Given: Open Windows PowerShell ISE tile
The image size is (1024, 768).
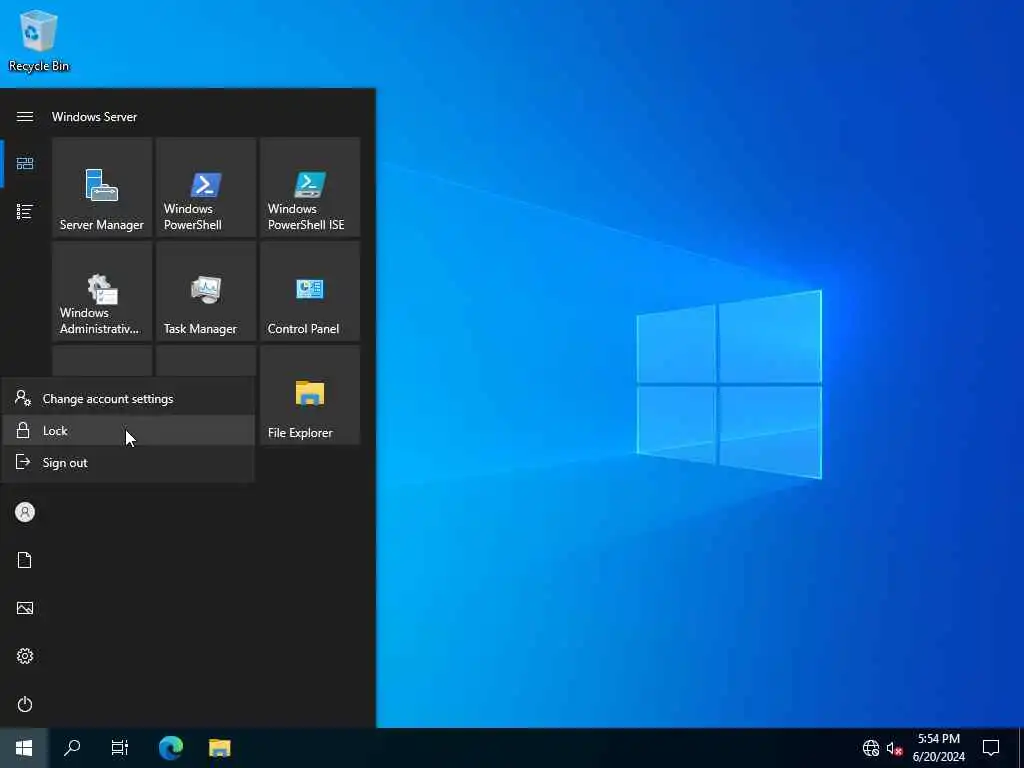Looking at the screenshot, I should (x=310, y=187).
